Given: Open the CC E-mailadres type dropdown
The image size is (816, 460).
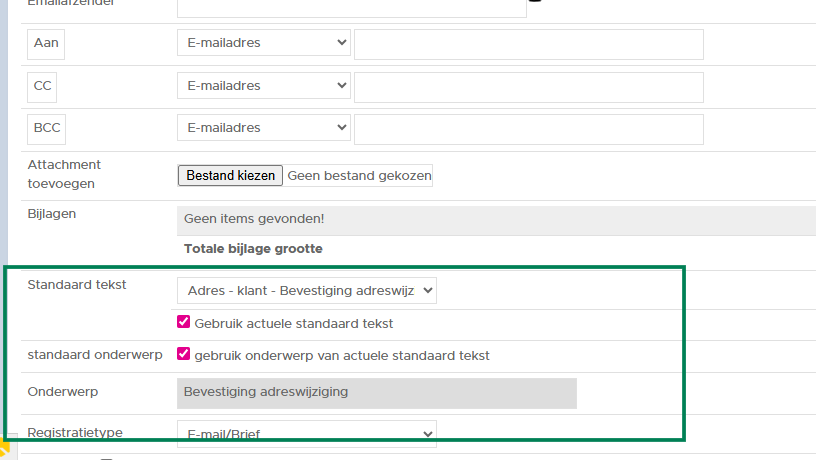Looking at the screenshot, I should tap(264, 86).
